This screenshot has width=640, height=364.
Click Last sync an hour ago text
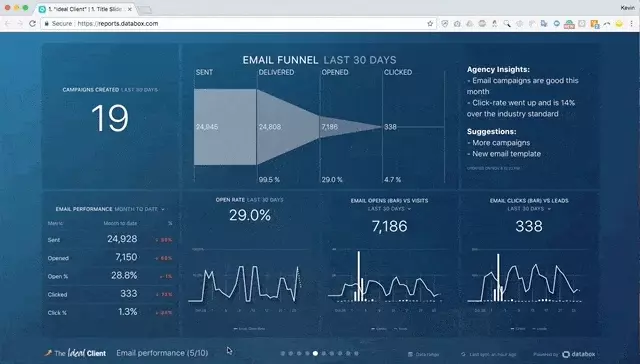[x=492, y=354]
